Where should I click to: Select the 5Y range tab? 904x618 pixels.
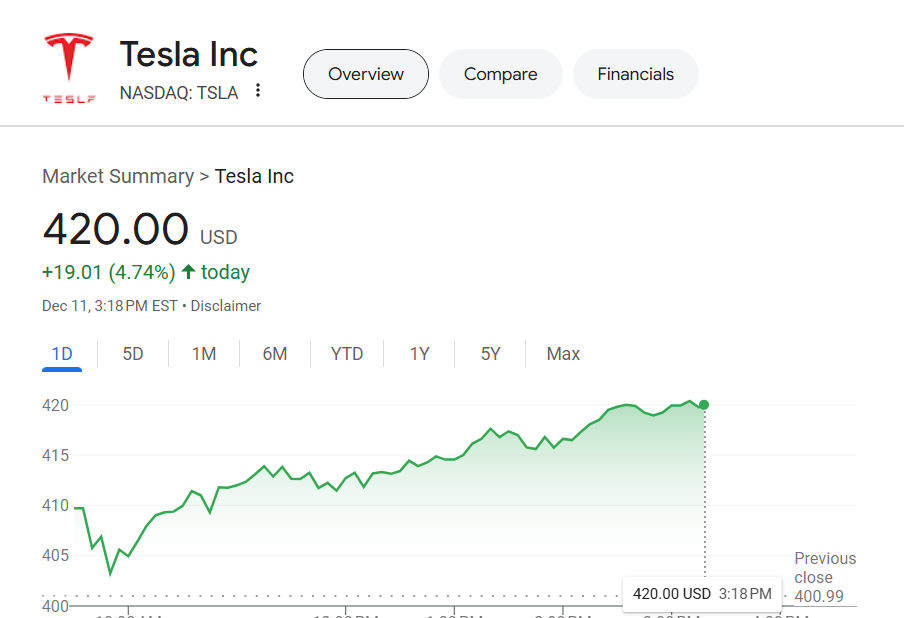coord(490,354)
